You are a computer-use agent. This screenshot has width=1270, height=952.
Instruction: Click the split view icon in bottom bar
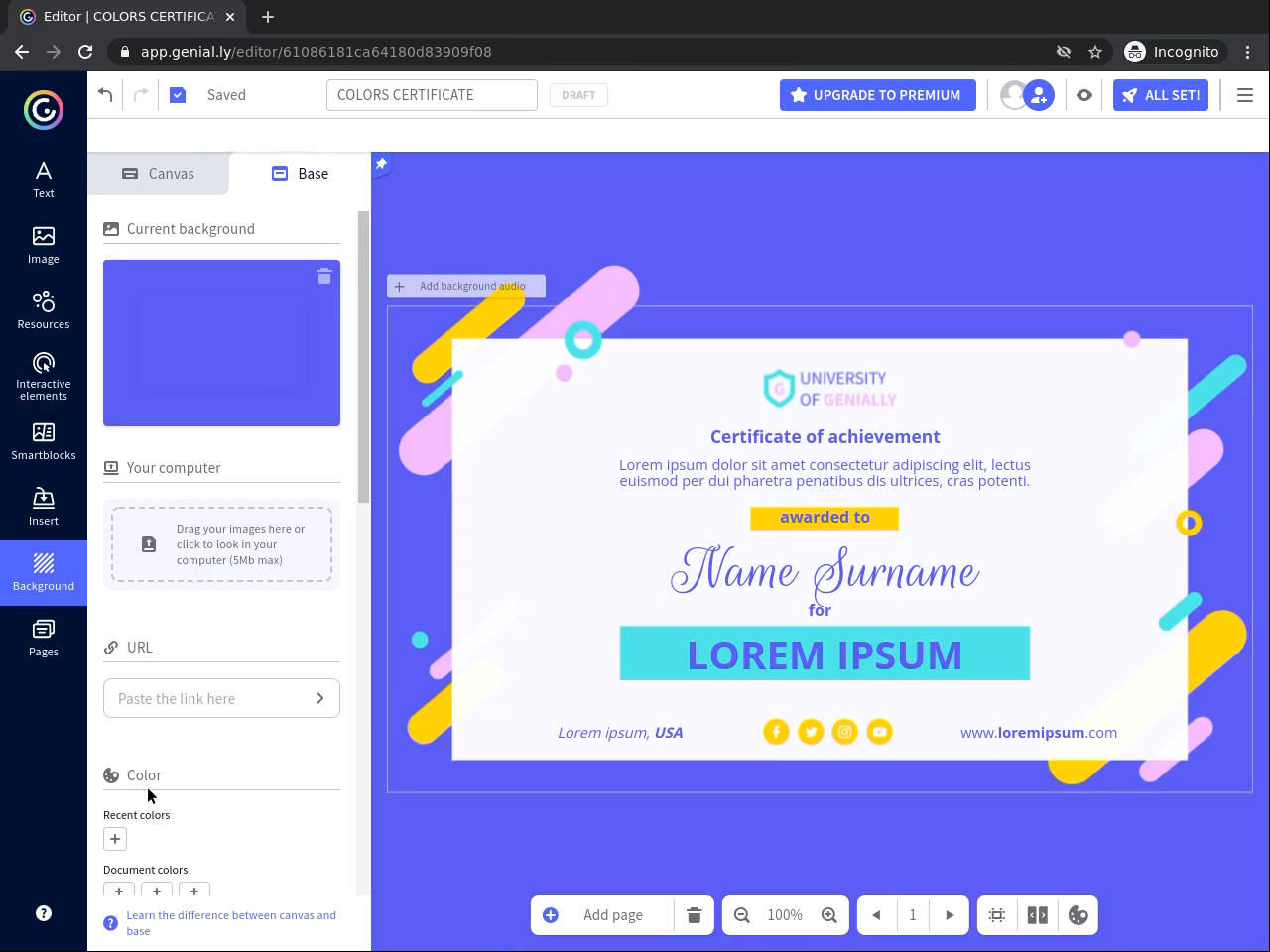pyautogui.click(x=1038, y=915)
